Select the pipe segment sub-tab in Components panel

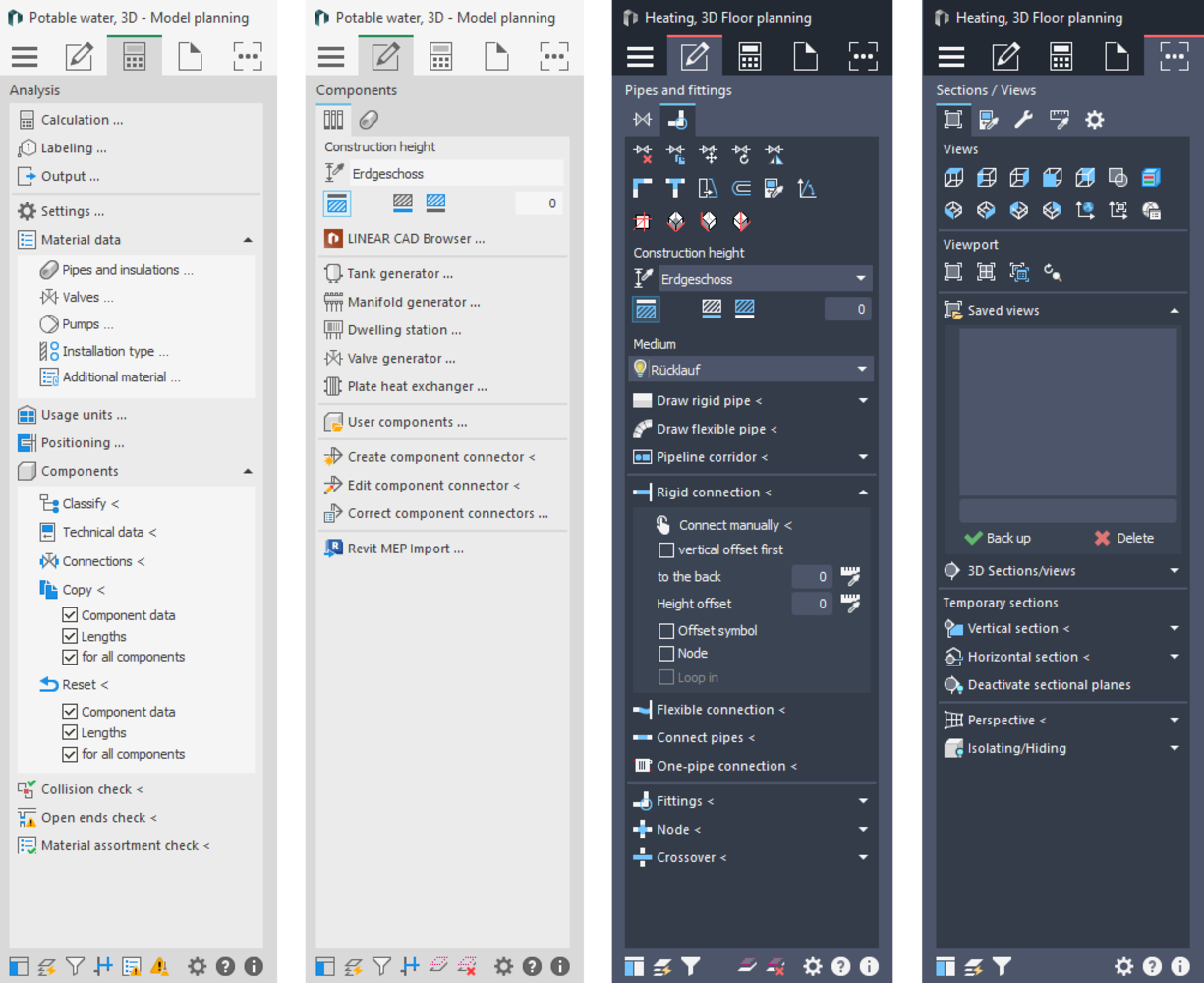[369, 120]
